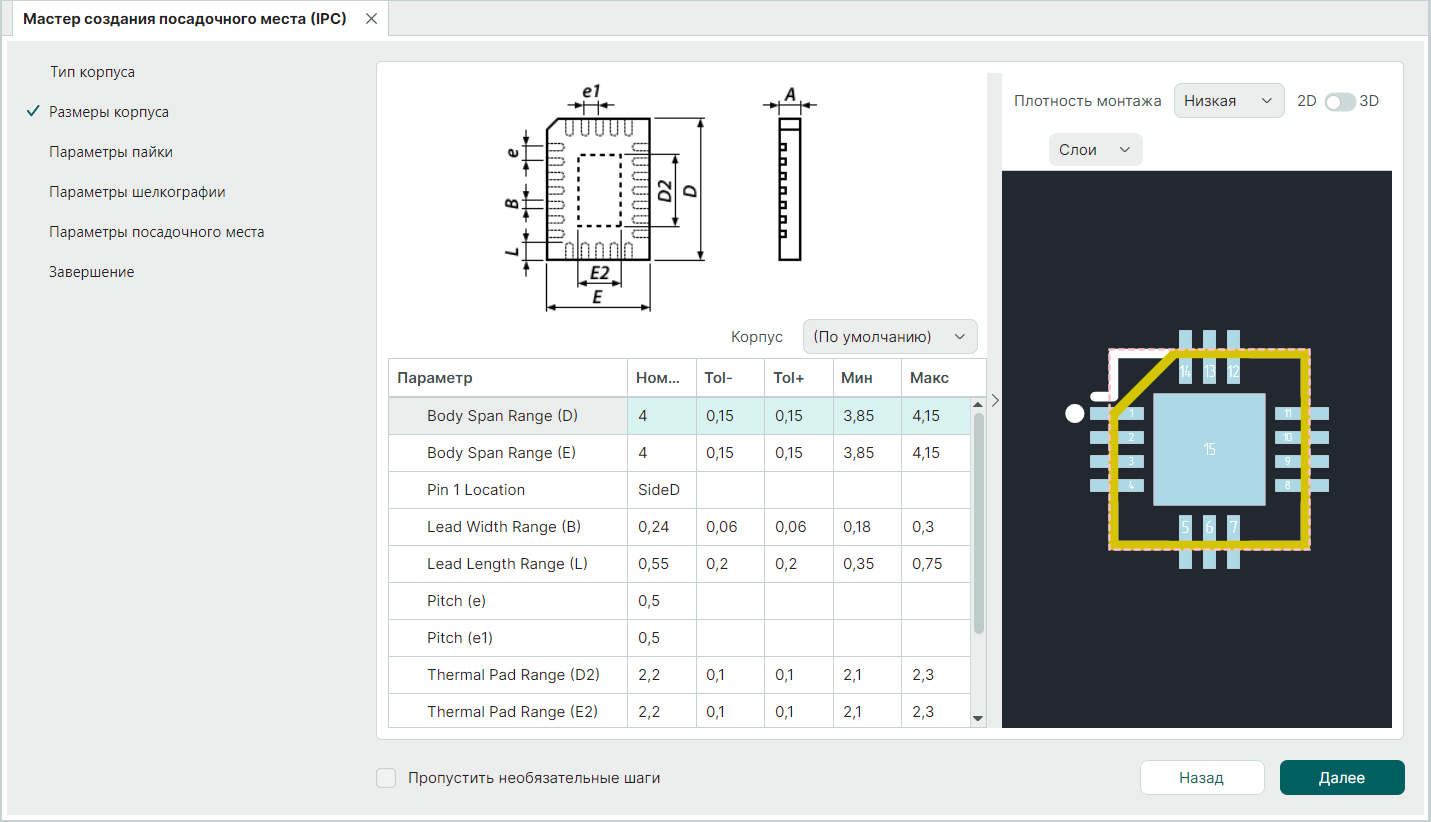Click pad 13 in the footprint preview

tap(1209, 369)
